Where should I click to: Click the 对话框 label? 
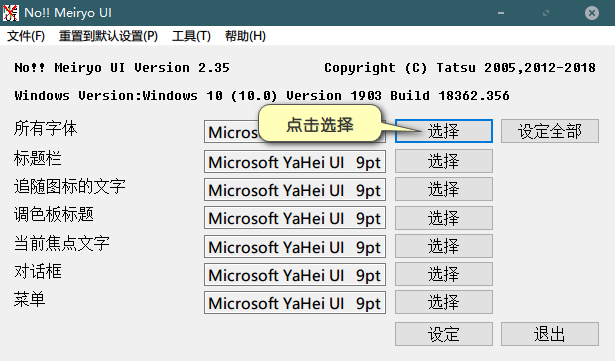tap(38, 271)
